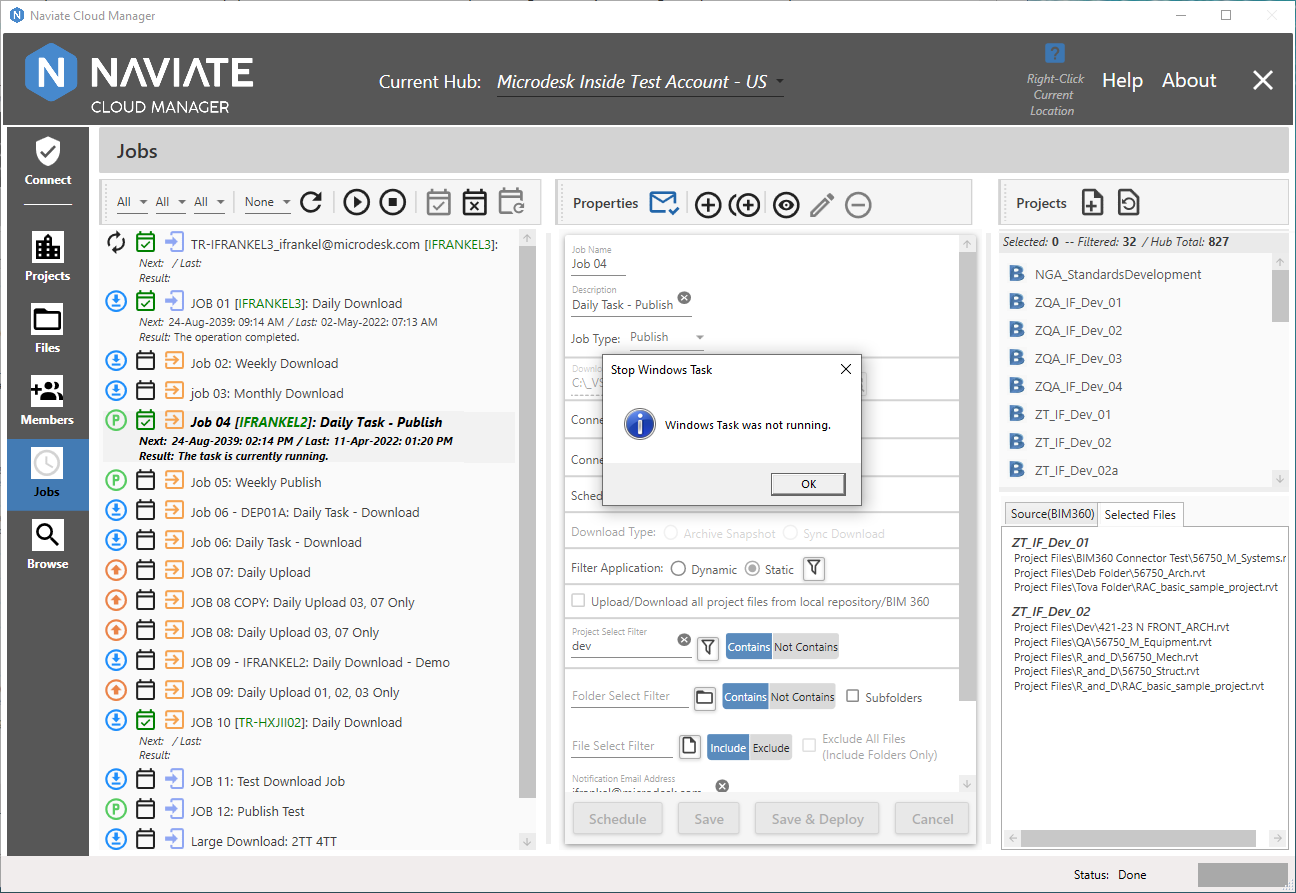
Task: Click the File Select Filter field
Action: click(x=621, y=746)
